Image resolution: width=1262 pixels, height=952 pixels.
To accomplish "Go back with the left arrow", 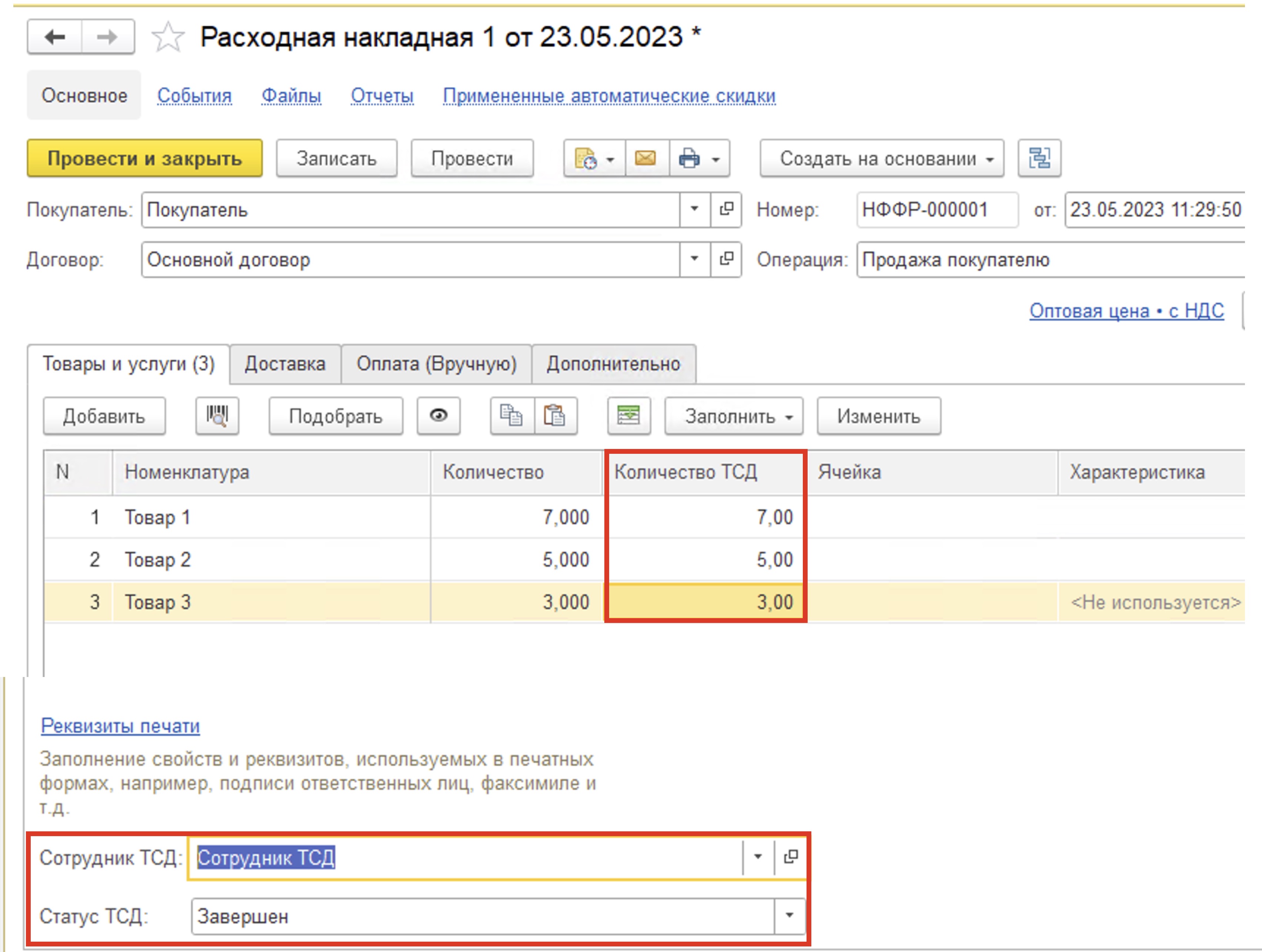I will pyautogui.click(x=55, y=37).
